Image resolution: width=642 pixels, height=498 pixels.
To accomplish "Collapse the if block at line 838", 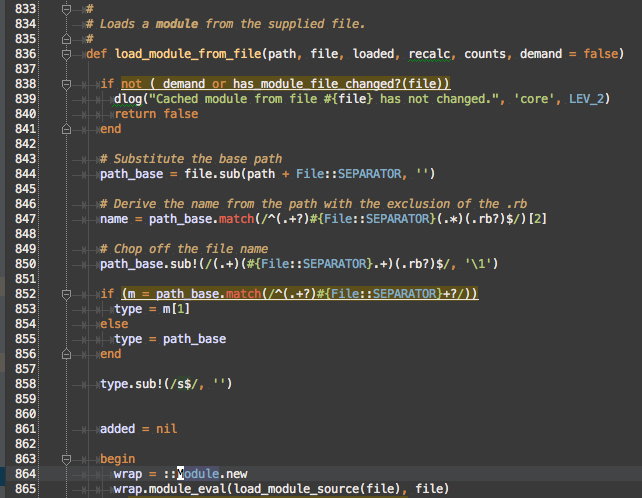I will point(66,84).
